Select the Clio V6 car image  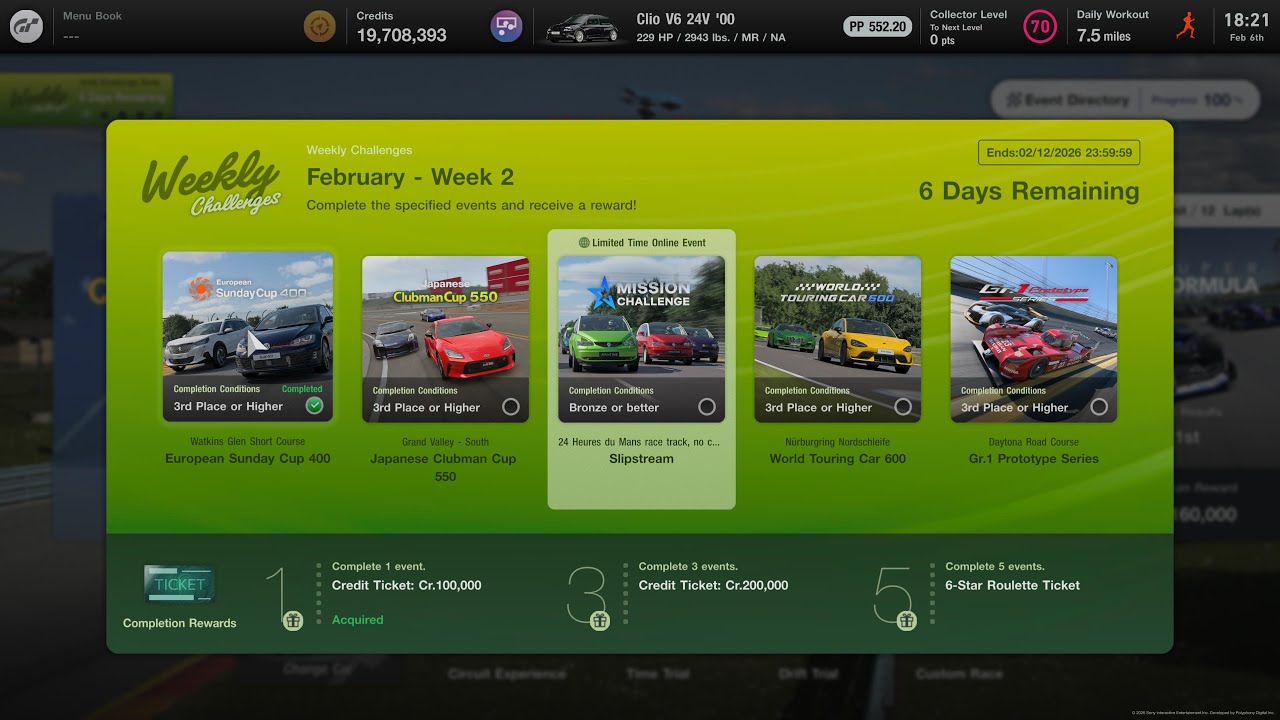(x=582, y=27)
